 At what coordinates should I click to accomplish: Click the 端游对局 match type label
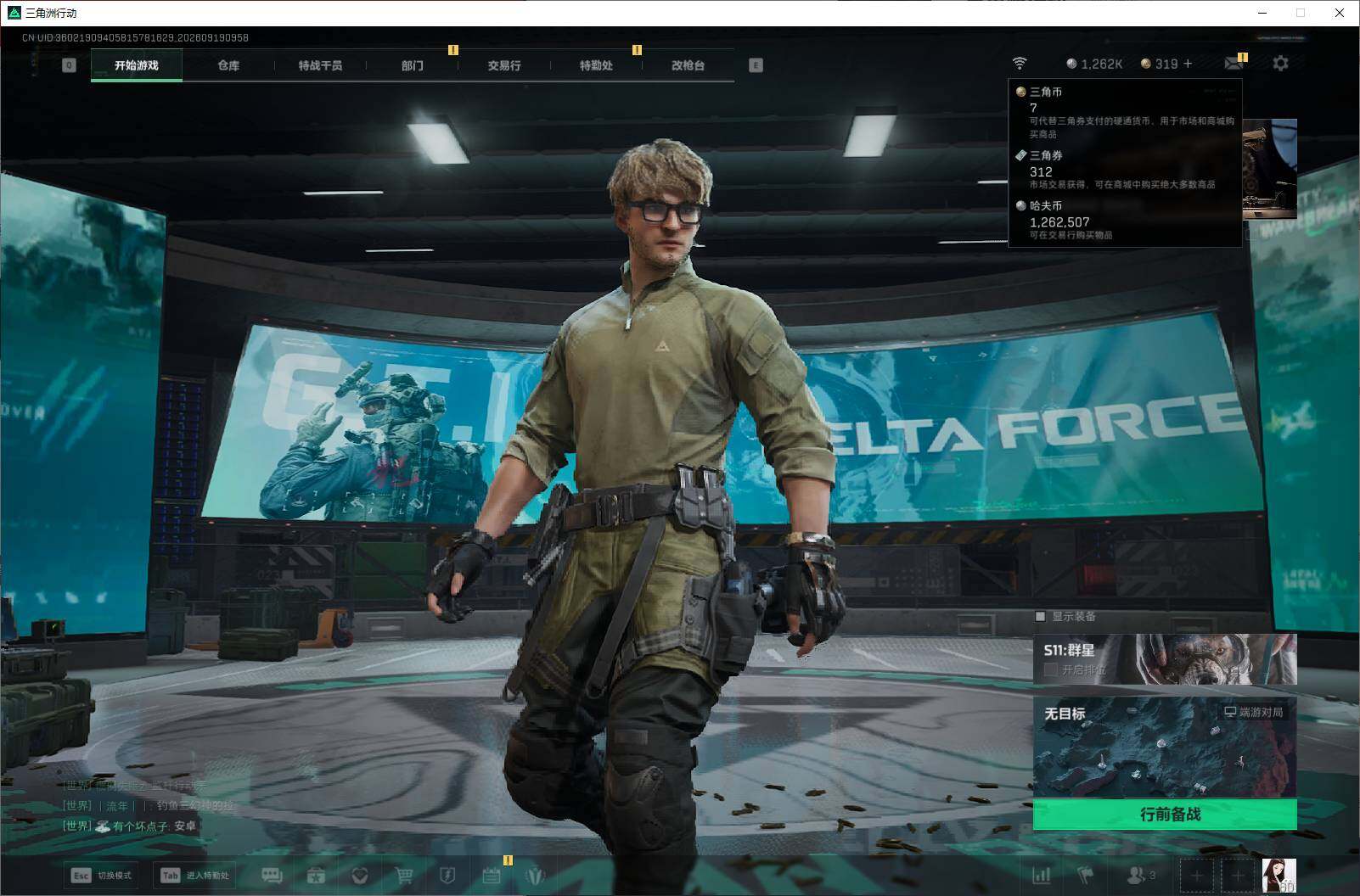click(1254, 712)
